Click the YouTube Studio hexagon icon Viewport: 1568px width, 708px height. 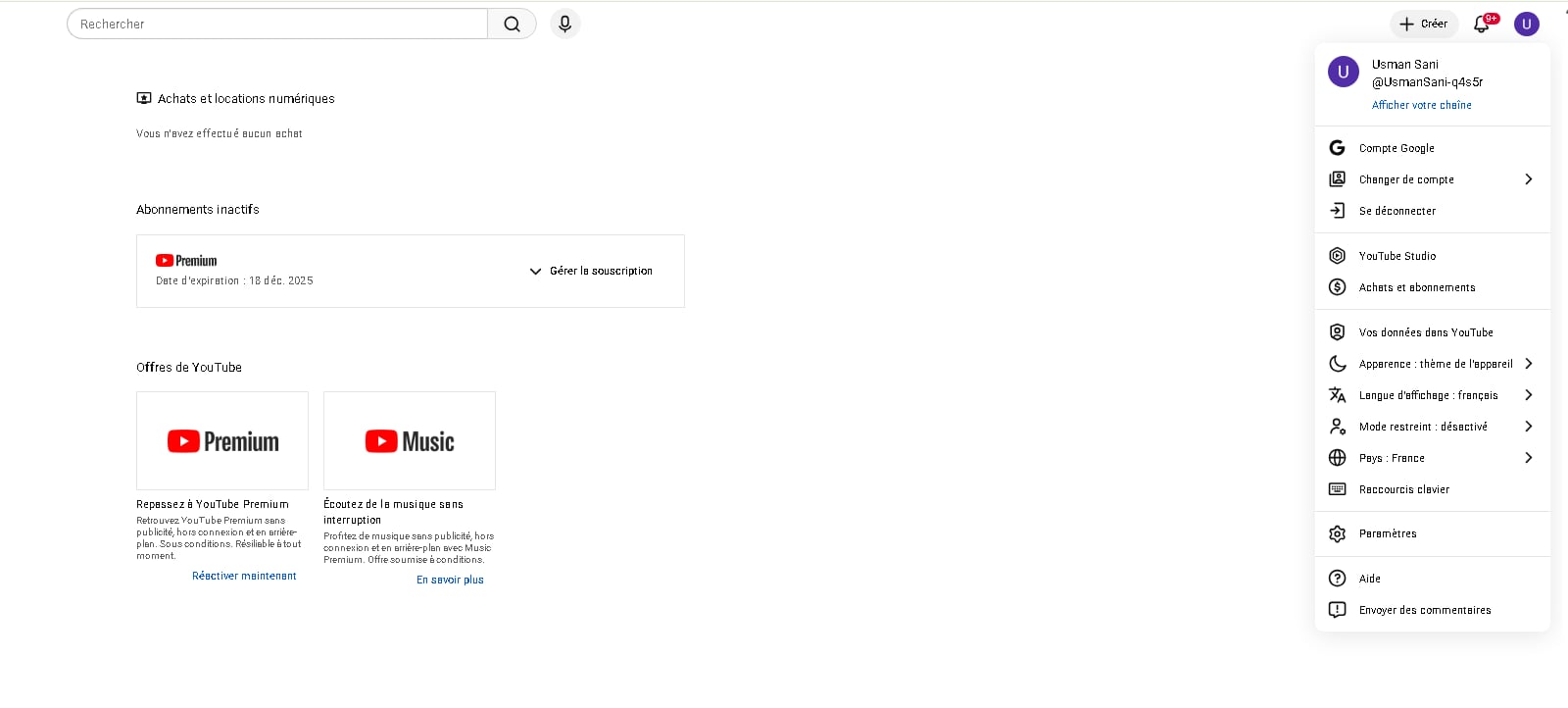pyautogui.click(x=1337, y=256)
